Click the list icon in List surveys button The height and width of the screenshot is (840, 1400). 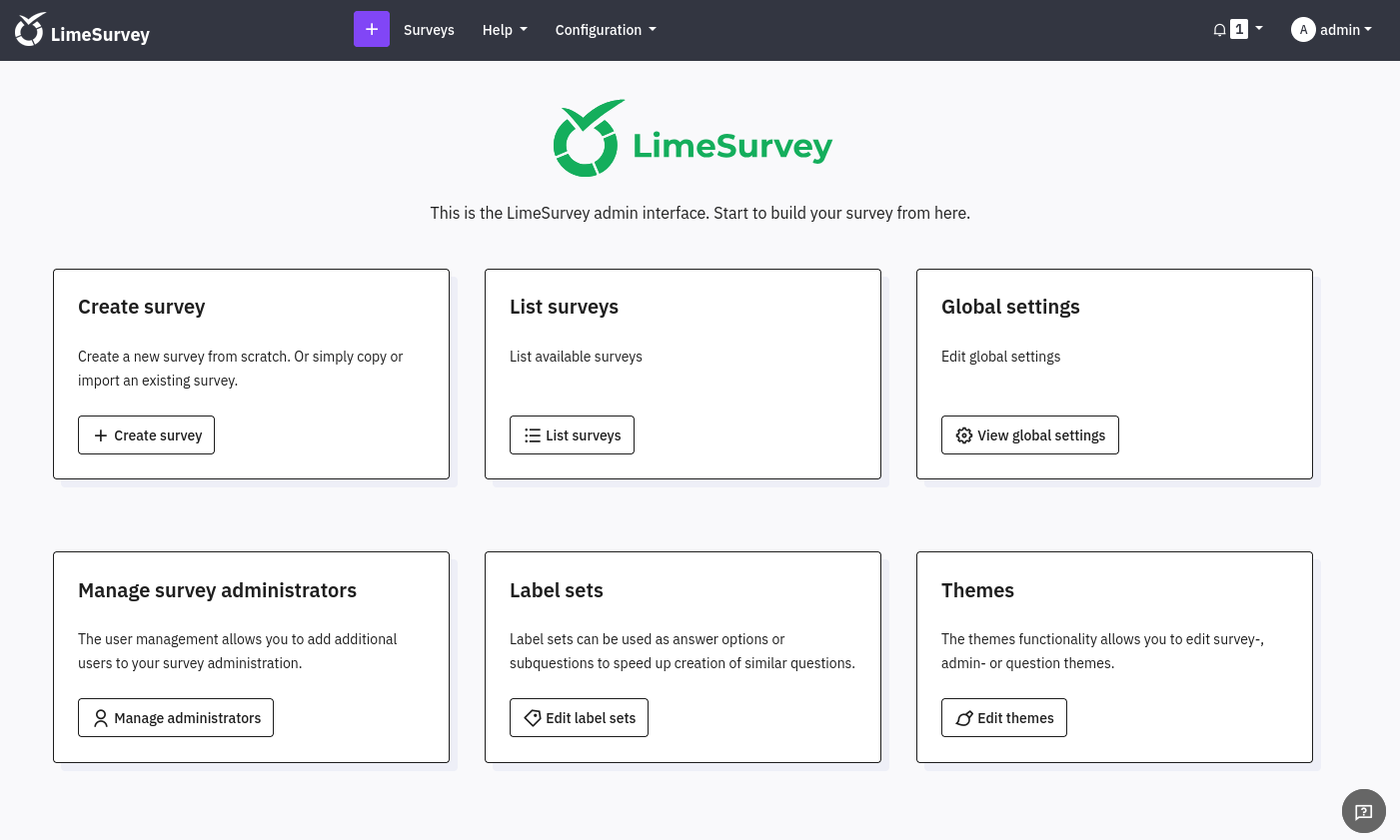tap(533, 435)
